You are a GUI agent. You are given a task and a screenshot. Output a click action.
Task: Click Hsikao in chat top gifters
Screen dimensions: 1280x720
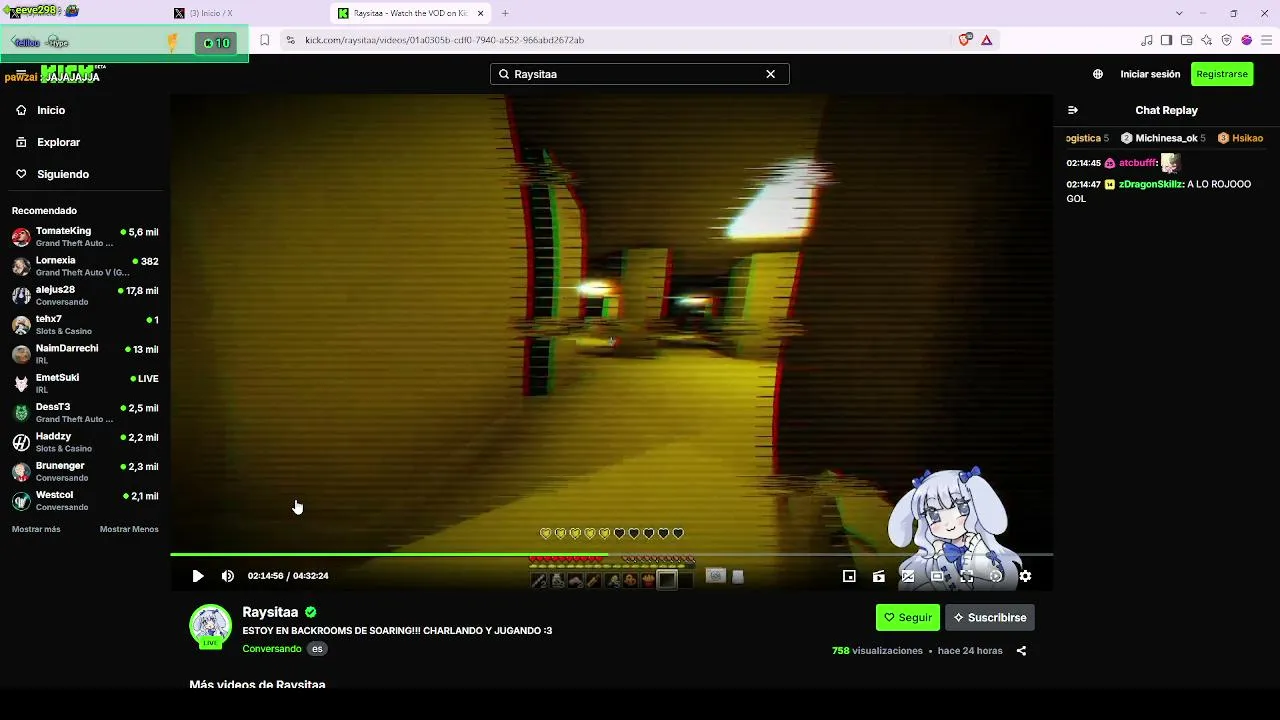pos(1247,138)
